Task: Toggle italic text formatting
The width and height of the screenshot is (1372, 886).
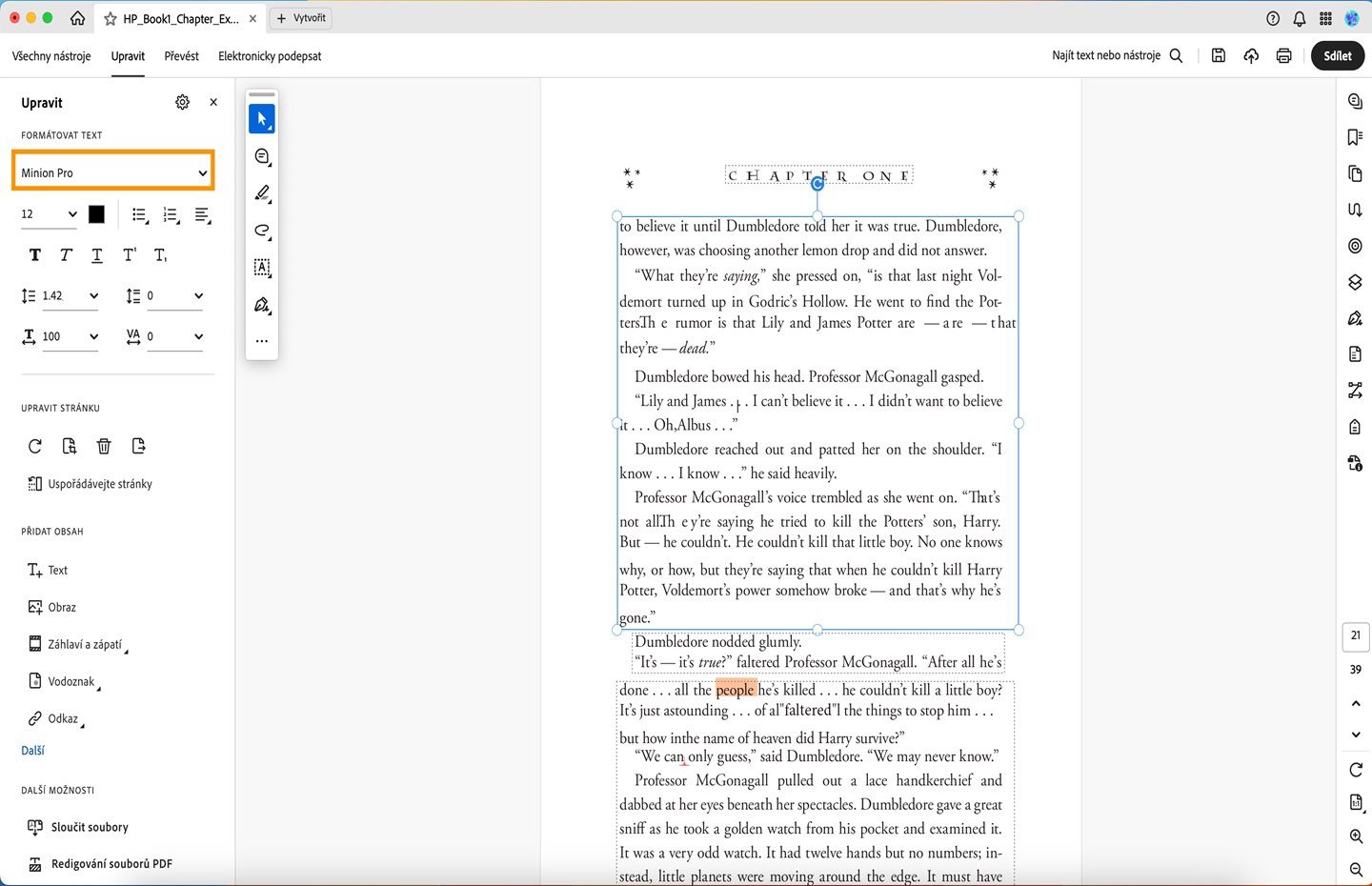Action: [66, 255]
